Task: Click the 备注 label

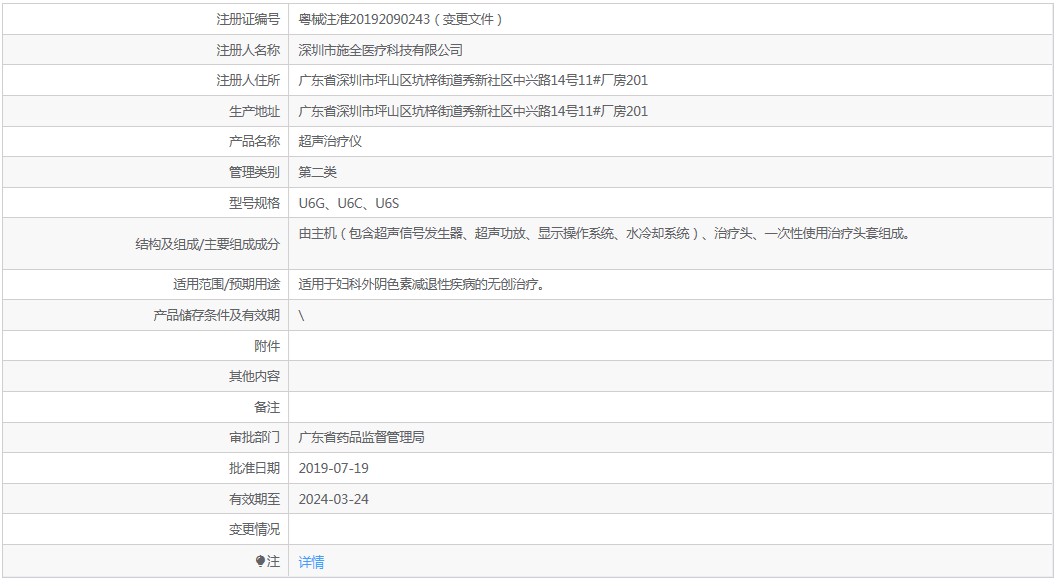Action: (267, 408)
